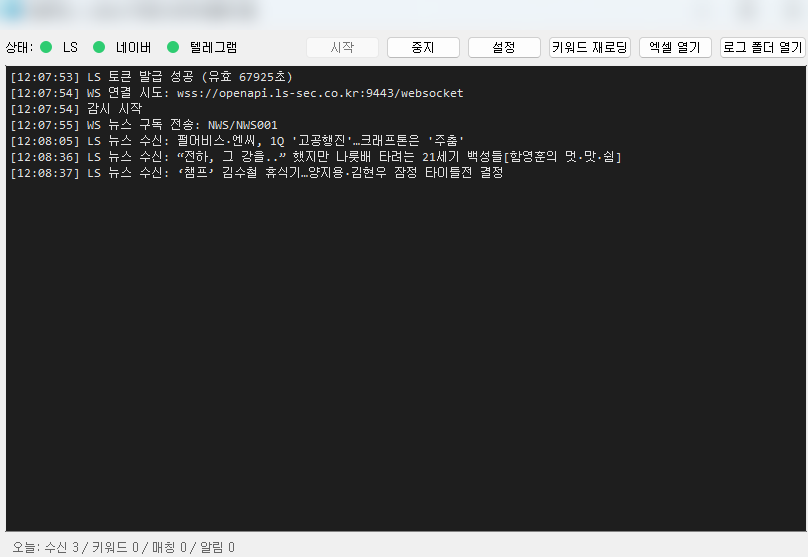
Task: Select the 'WS 뉴스 구독 전송' log line
Action: tap(144, 125)
